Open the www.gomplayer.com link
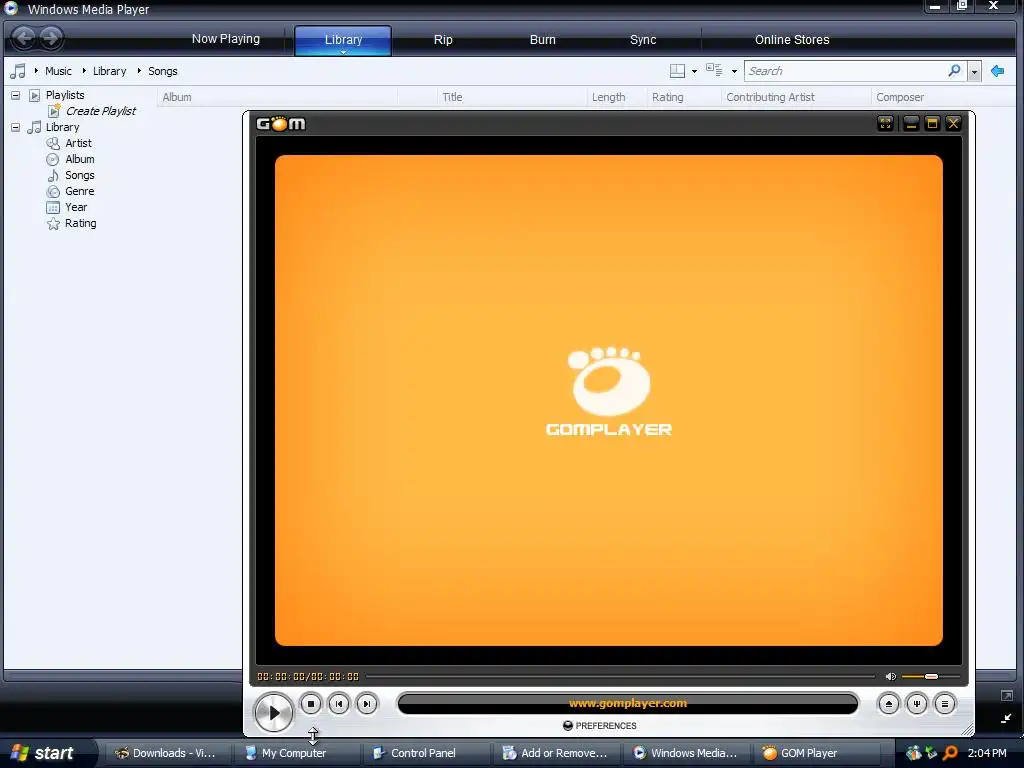The width and height of the screenshot is (1024, 768). pos(628,703)
